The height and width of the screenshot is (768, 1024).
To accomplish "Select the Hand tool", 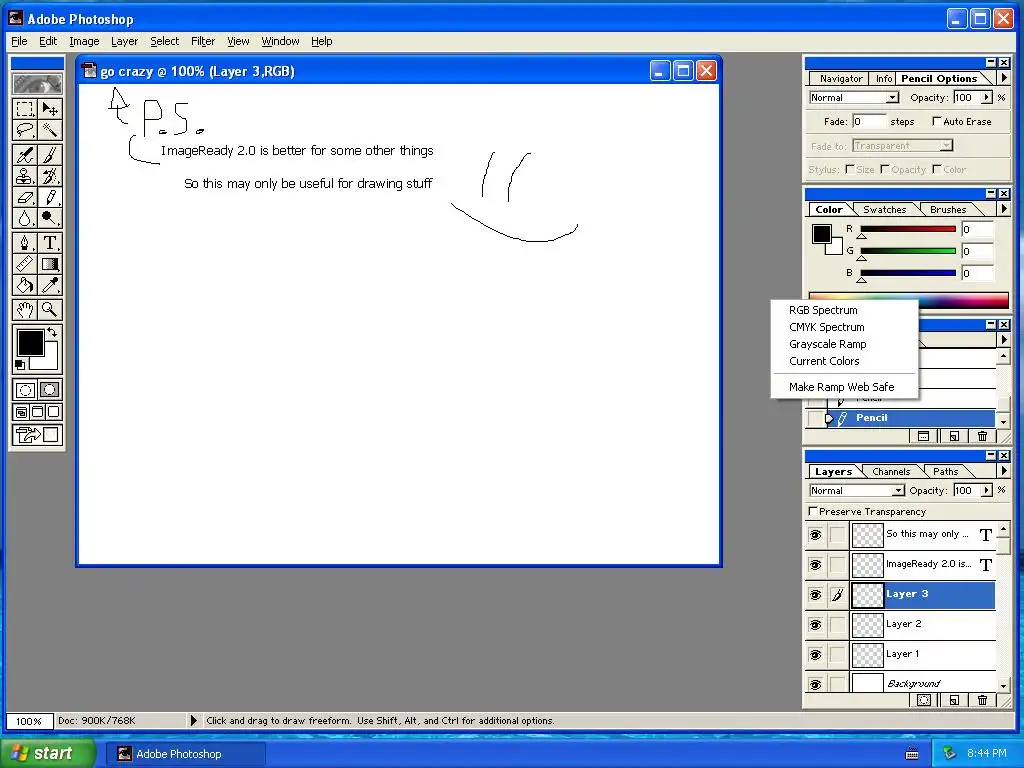I will click(x=25, y=310).
